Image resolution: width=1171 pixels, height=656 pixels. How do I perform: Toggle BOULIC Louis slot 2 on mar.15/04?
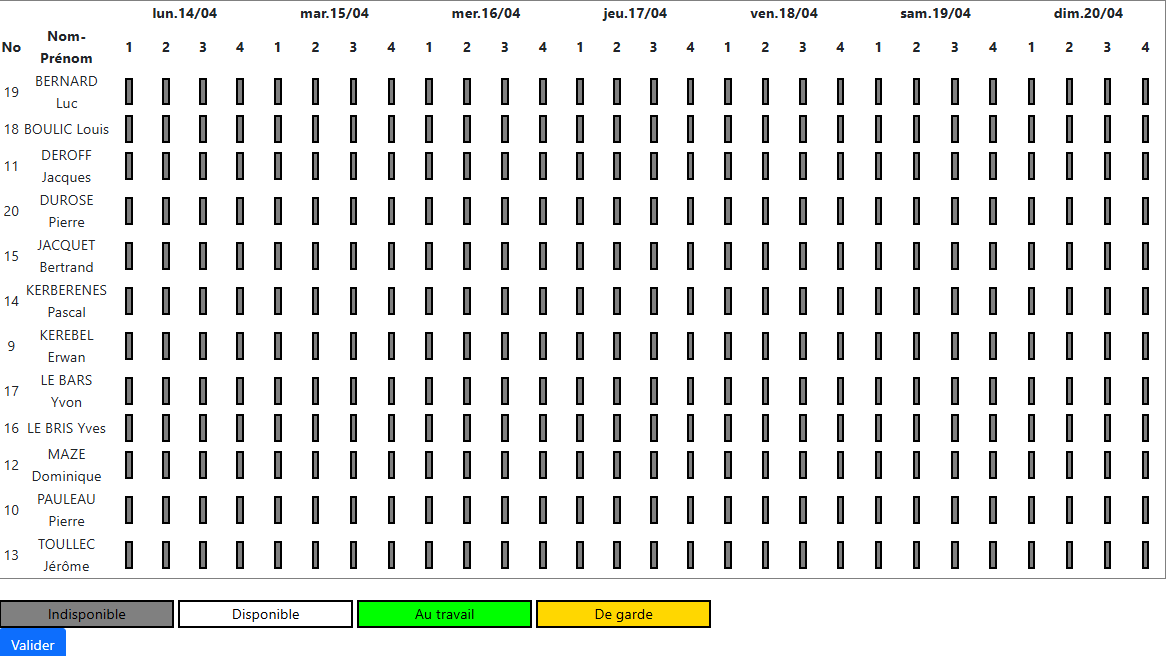(315, 129)
